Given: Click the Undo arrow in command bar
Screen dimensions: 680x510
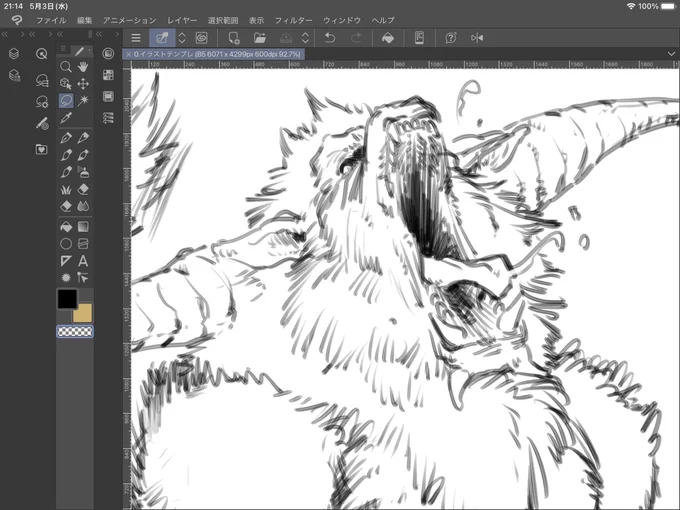Looking at the screenshot, I should click(330, 38).
